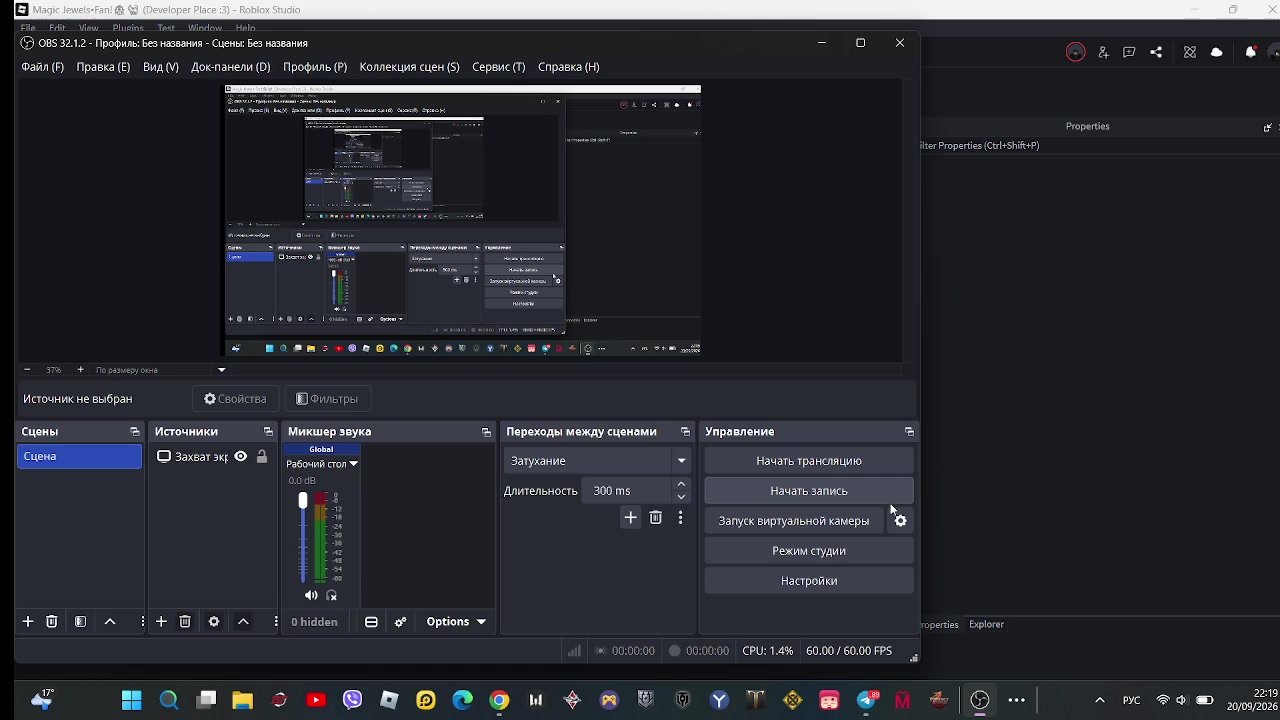Remove the transition with the trash icon
Screen dimensions: 1280x720
point(656,517)
